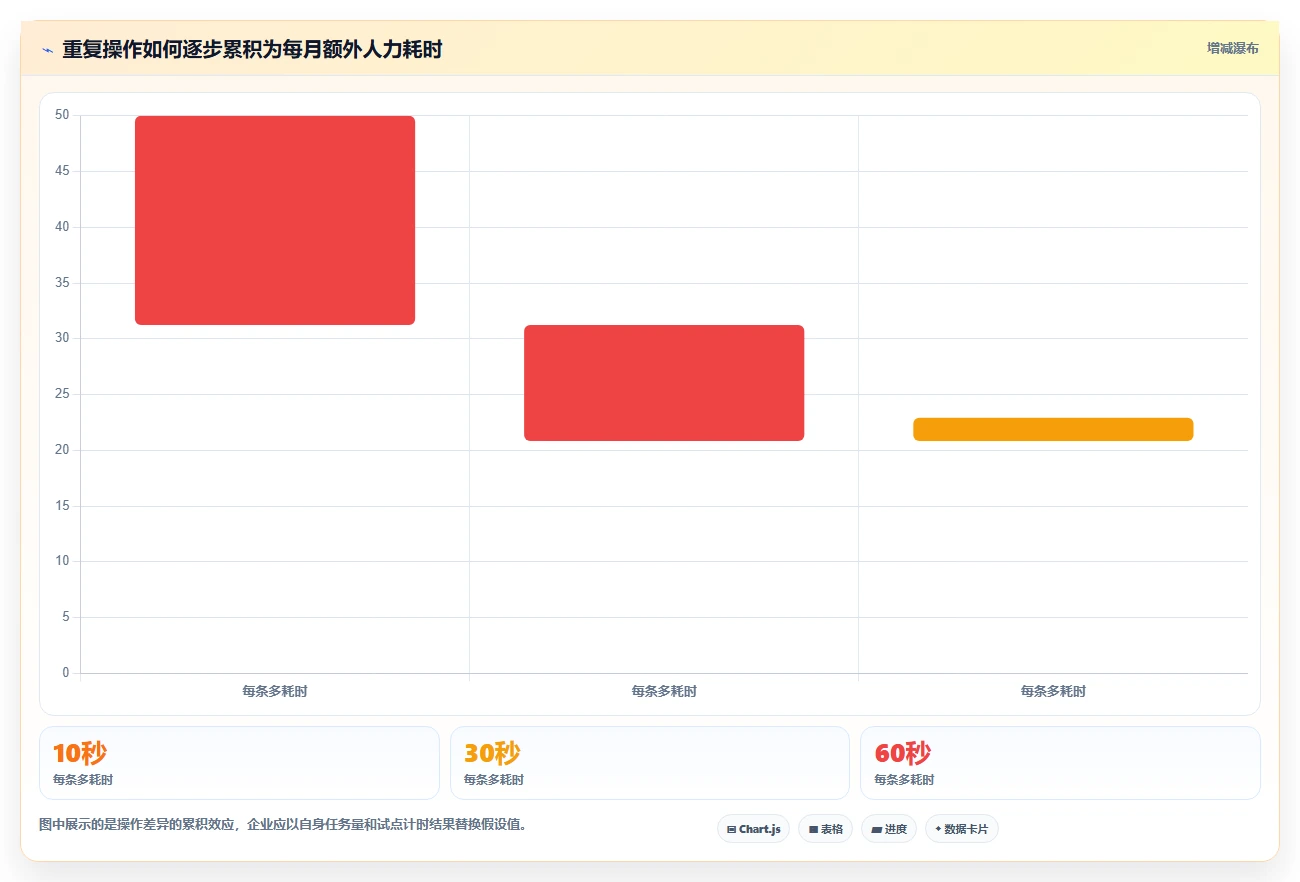Screen dimensions: 1300x882
Task: Select the orange waterfall bar
Action: point(1053,429)
